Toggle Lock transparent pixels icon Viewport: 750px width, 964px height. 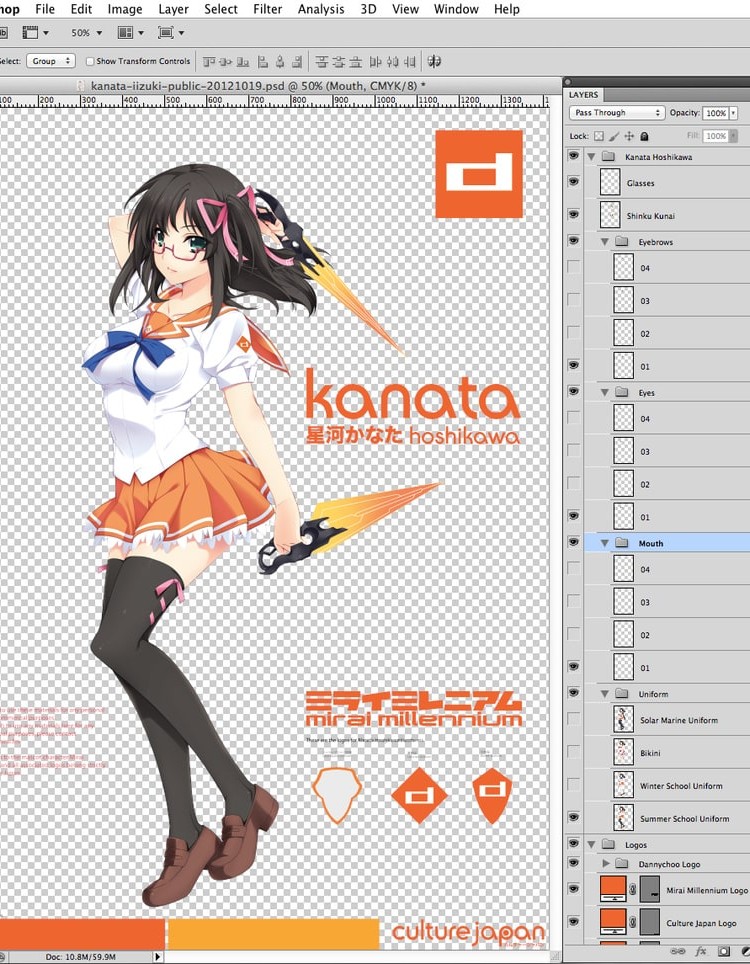[x=599, y=136]
